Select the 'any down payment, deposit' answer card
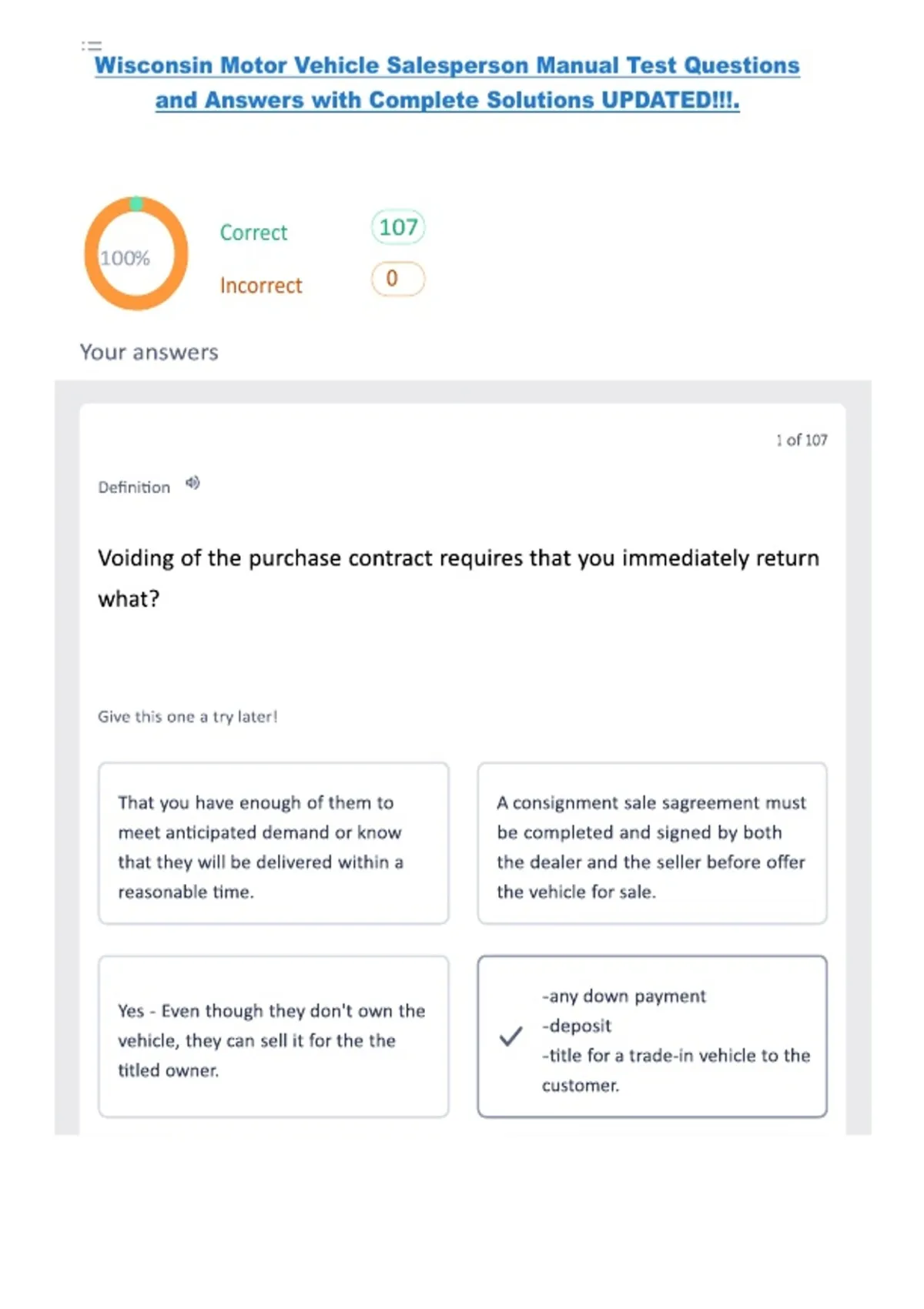 coord(652,1036)
